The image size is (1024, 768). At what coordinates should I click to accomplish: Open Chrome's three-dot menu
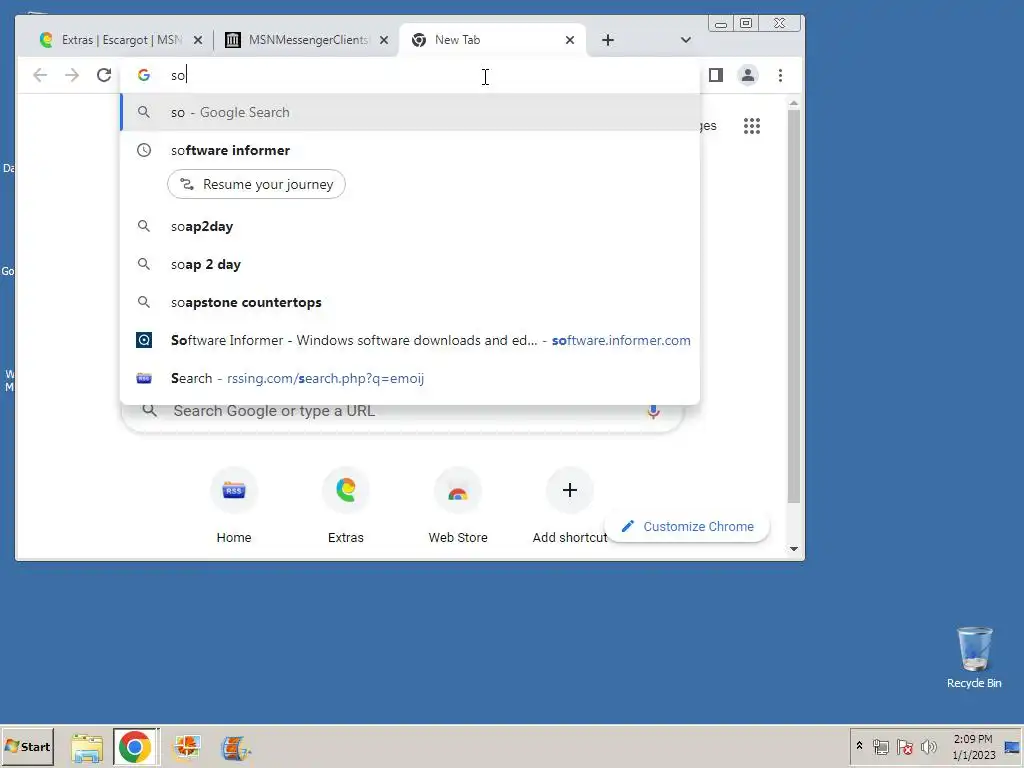point(780,75)
